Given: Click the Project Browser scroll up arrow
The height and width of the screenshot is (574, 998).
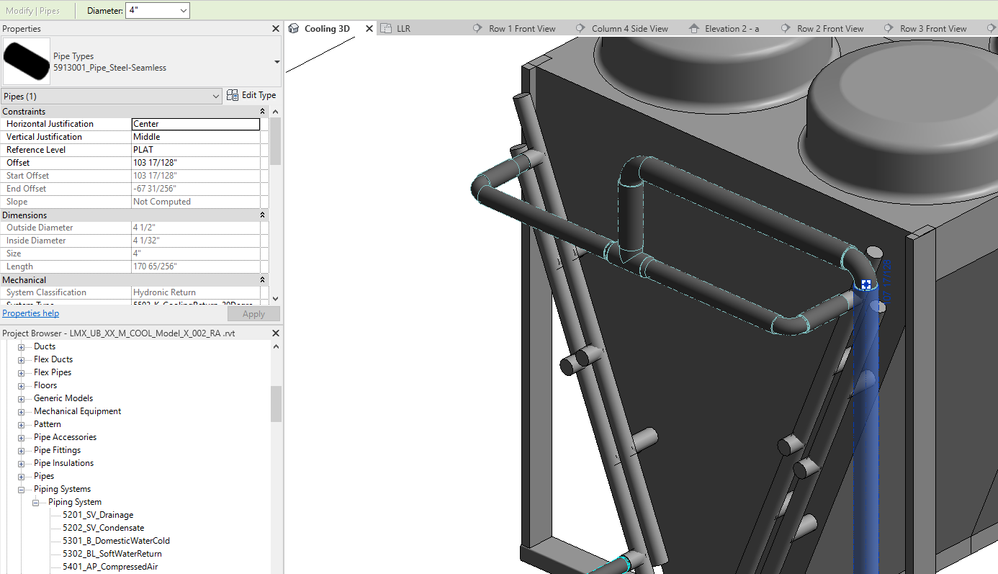Looking at the screenshot, I should (276, 347).
